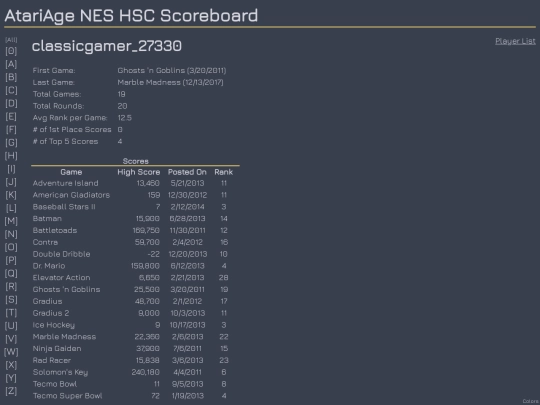Click the Avg Rank per Game value 12.5

click(x=124, y=118)
